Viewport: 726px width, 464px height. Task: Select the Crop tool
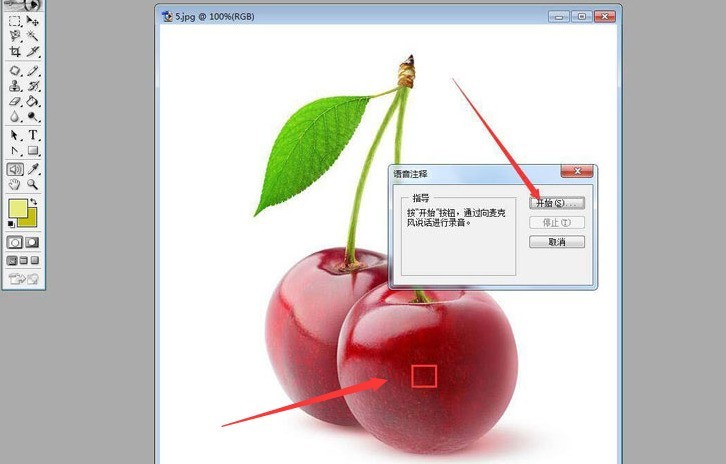tap(15, 51)
